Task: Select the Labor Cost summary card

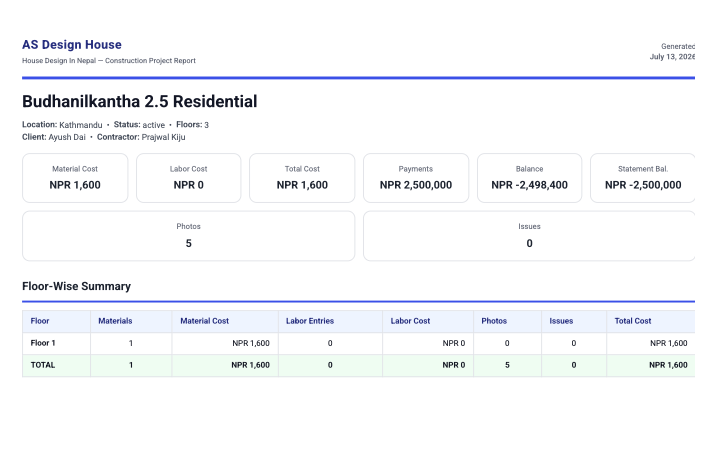Action: pyautogui.click(x=189, y=178)
